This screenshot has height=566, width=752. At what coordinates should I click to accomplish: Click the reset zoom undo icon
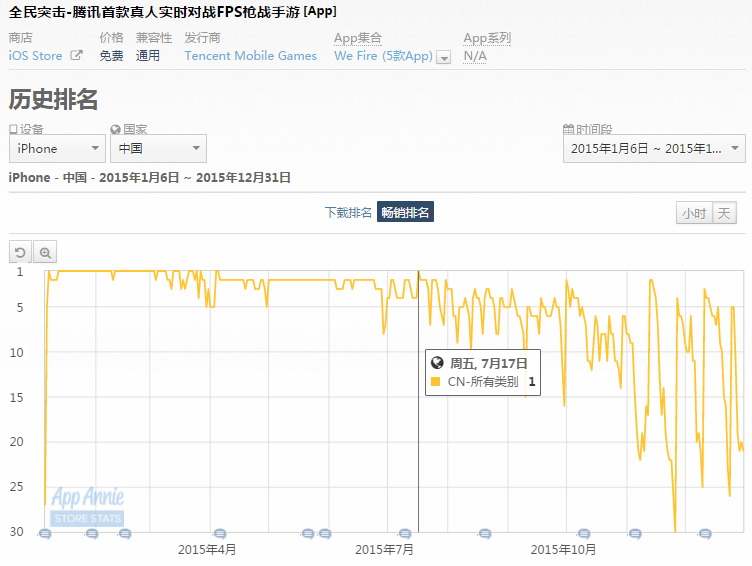tap(20, 252)
